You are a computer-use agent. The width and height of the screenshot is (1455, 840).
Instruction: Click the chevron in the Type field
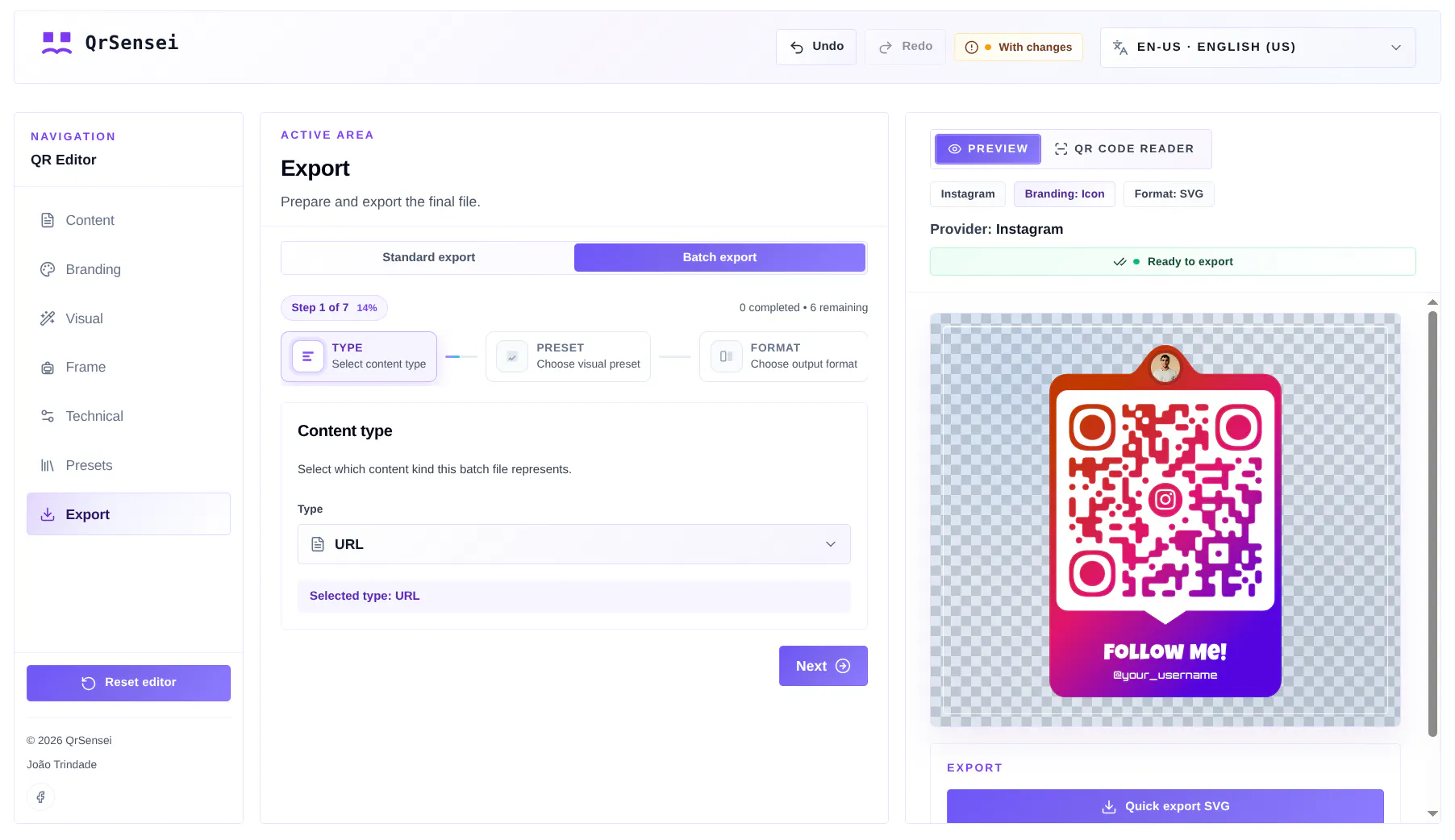pyautogui.click(x=831, y=544)
